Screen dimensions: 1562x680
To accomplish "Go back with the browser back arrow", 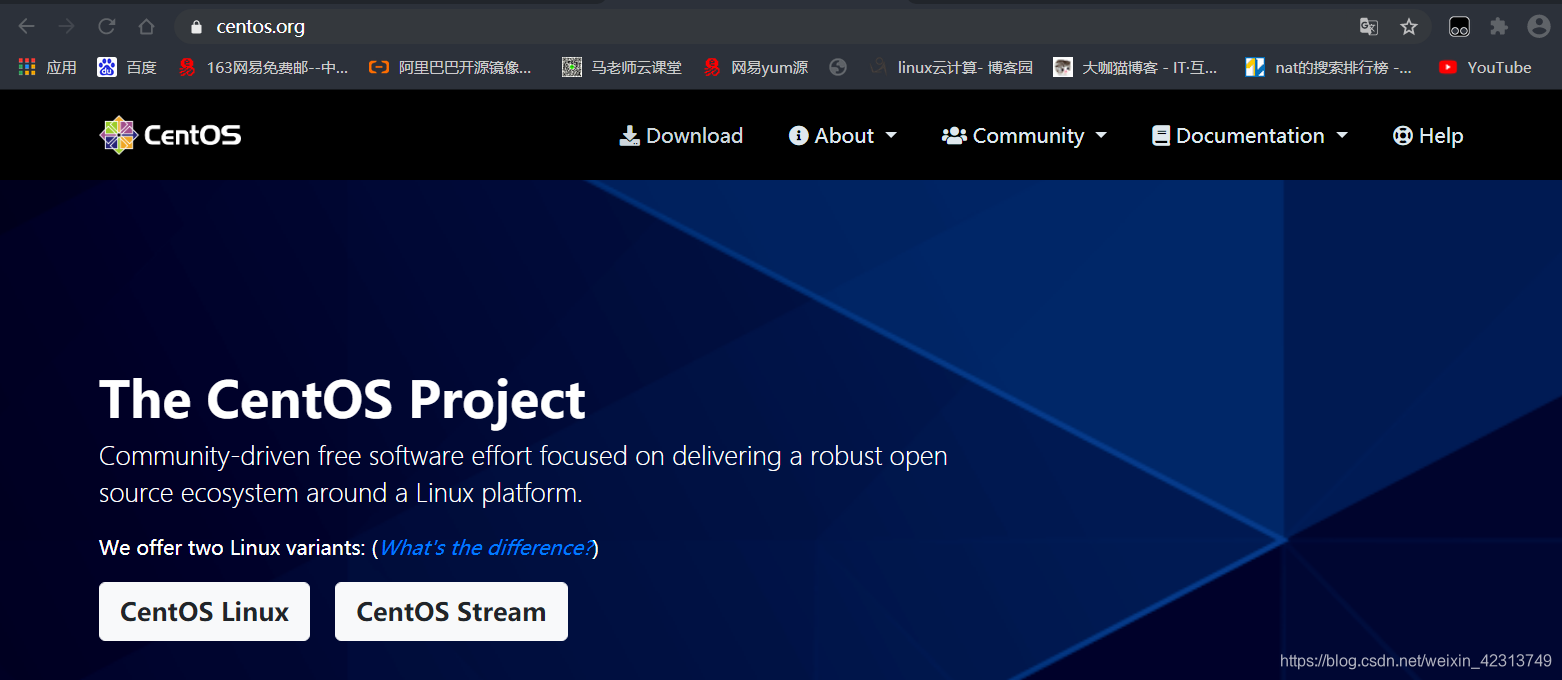I will [x=27, y=27].
